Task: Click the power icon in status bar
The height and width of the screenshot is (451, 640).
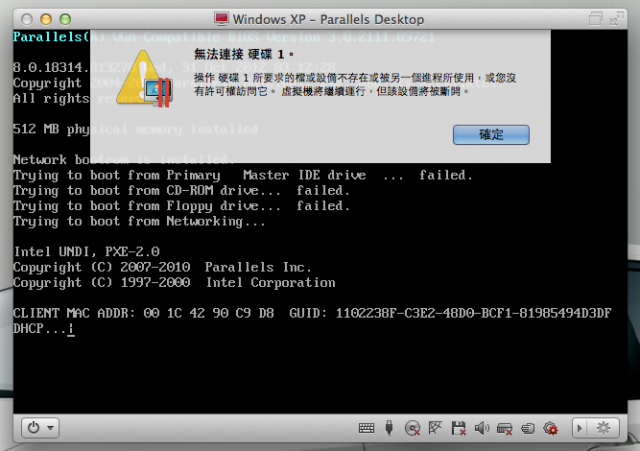Action: (x=33, y=428)
